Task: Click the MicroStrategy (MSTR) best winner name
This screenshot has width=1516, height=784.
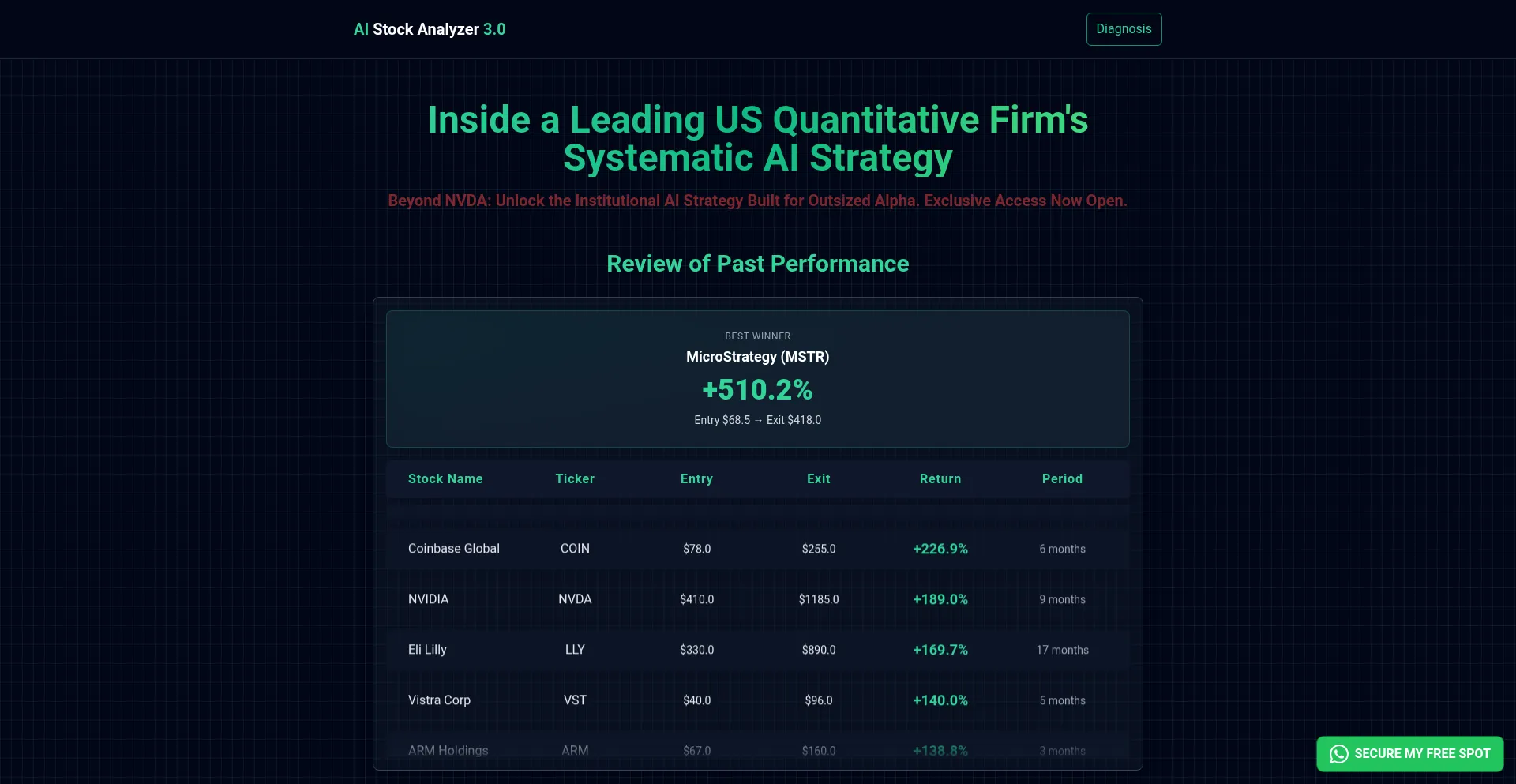Action: (758, 357)
